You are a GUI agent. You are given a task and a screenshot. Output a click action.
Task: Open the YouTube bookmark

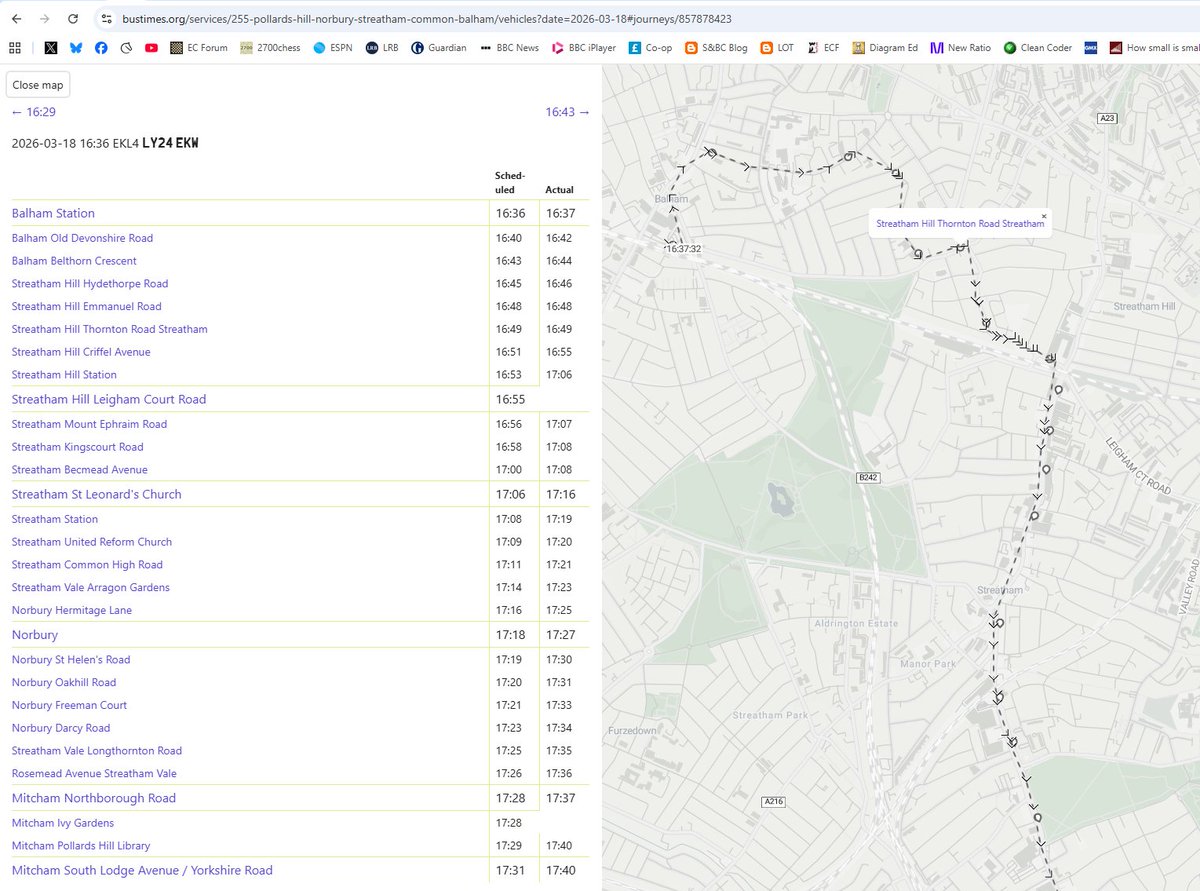151,47
